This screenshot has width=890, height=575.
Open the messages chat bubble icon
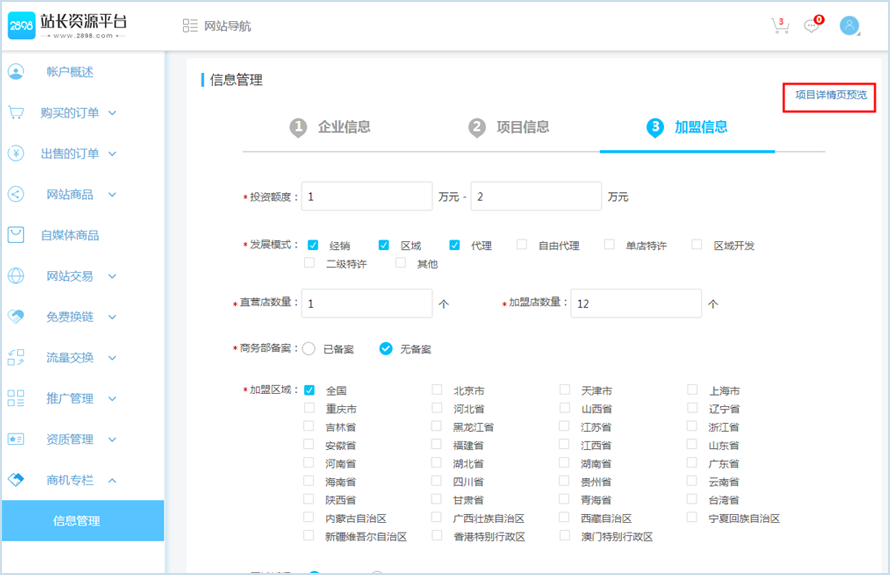coord(813,26)
